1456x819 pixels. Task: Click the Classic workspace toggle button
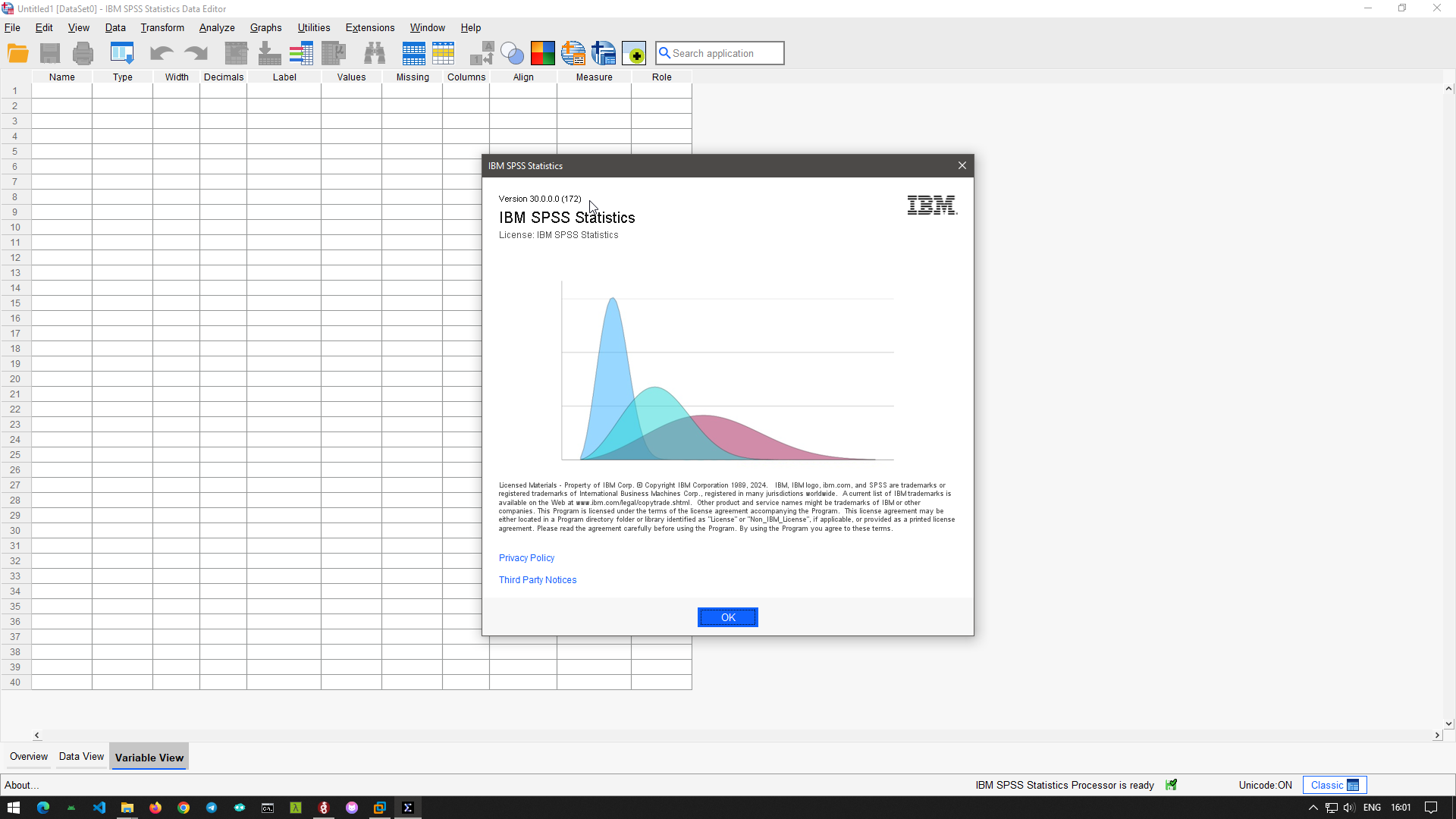pos(1335,785)
